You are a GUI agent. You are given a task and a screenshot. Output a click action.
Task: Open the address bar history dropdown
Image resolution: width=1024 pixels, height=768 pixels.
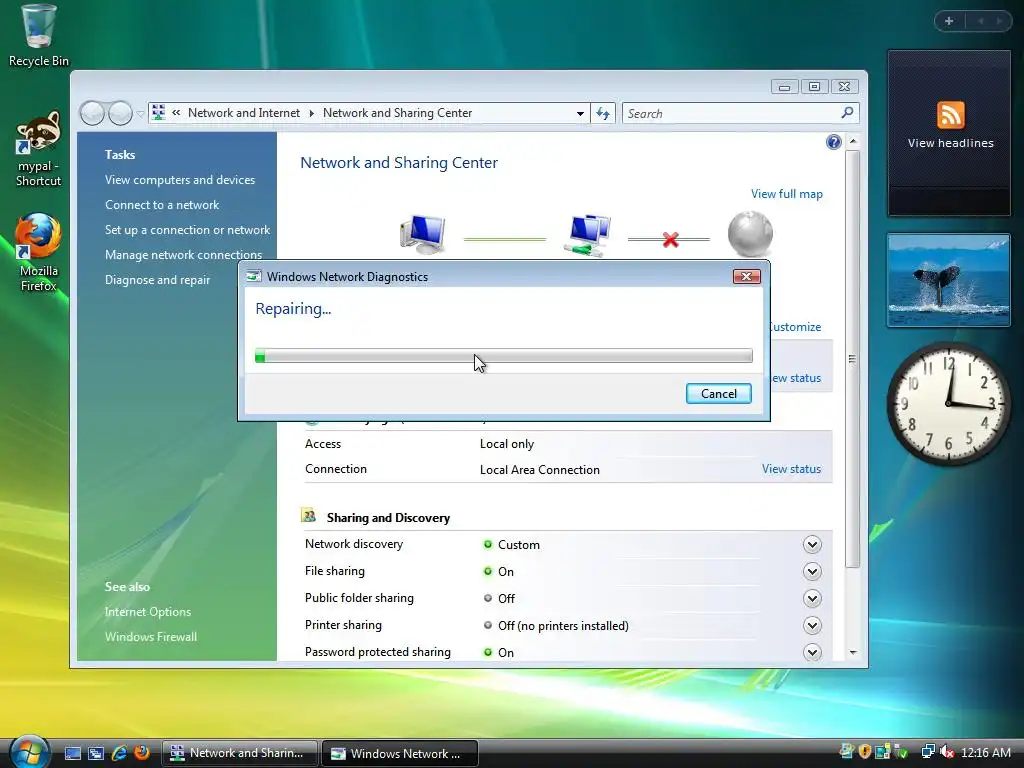580,114
